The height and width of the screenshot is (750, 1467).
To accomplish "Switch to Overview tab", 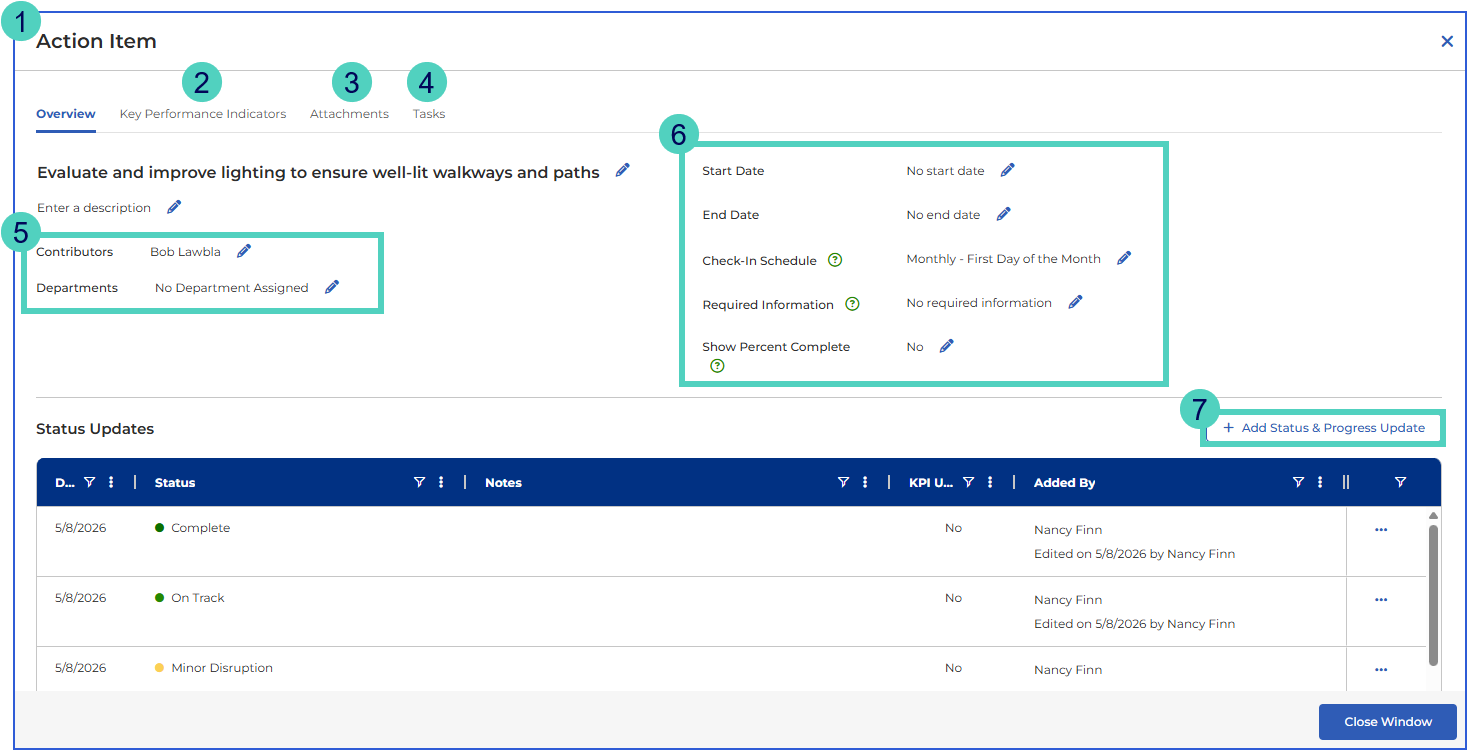I will (66, 114).
